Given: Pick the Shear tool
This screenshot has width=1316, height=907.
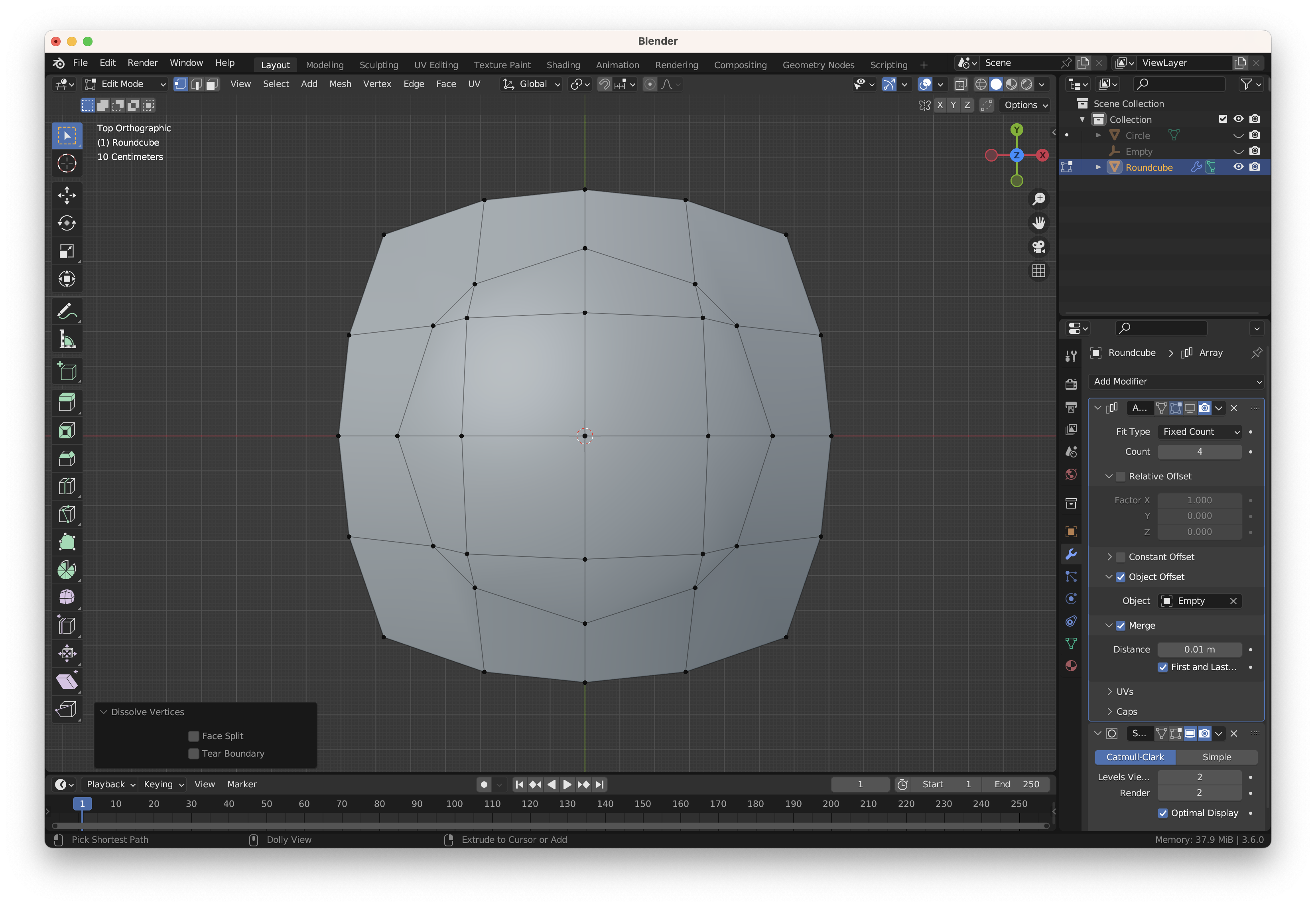Looking at the screenshot, I should pos(67,681).
